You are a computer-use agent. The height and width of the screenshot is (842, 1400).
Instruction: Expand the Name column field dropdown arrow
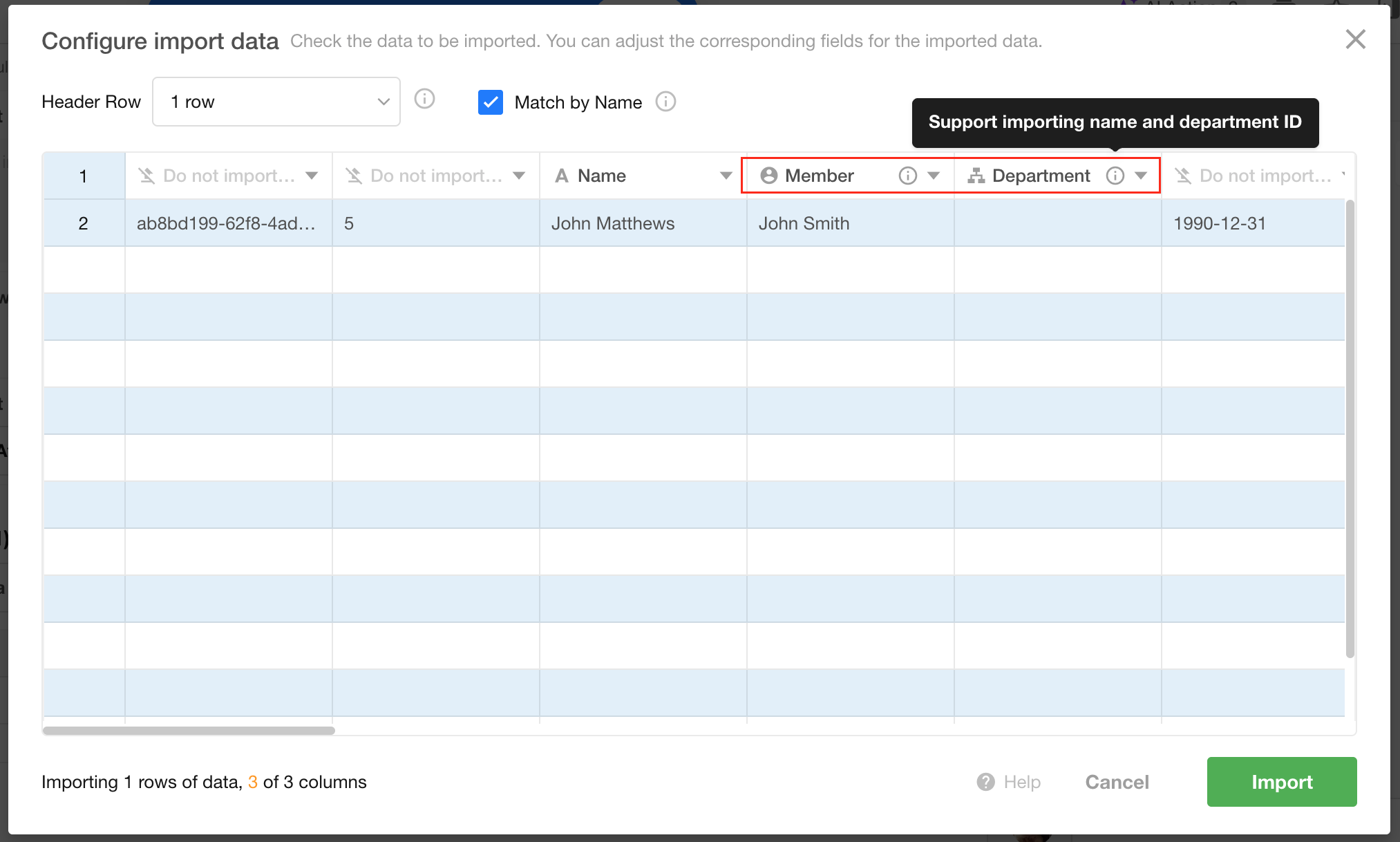726,176
